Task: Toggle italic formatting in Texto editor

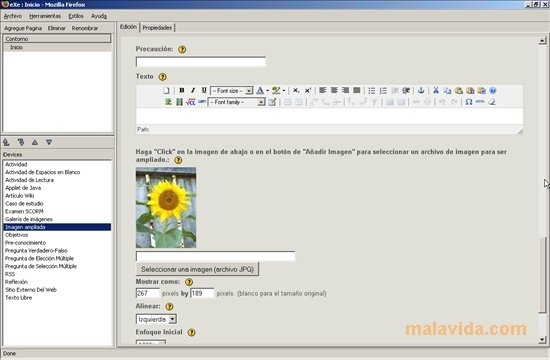Action: (x=193, y=90)
